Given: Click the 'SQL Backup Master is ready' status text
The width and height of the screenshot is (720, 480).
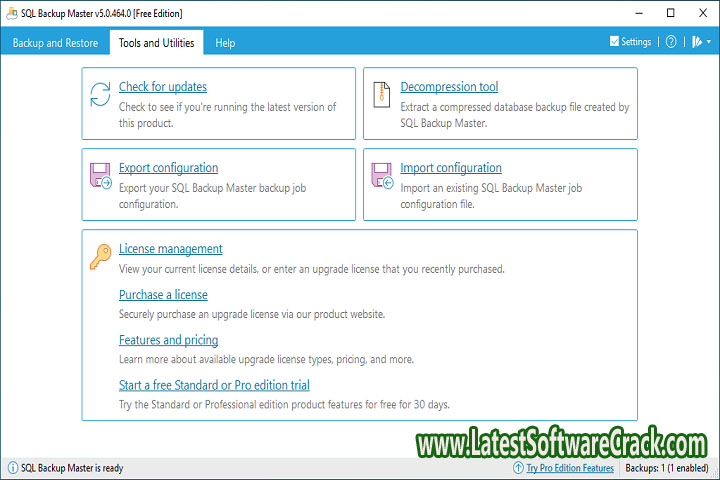Looking at the screenshot, I should pos(72,468).
